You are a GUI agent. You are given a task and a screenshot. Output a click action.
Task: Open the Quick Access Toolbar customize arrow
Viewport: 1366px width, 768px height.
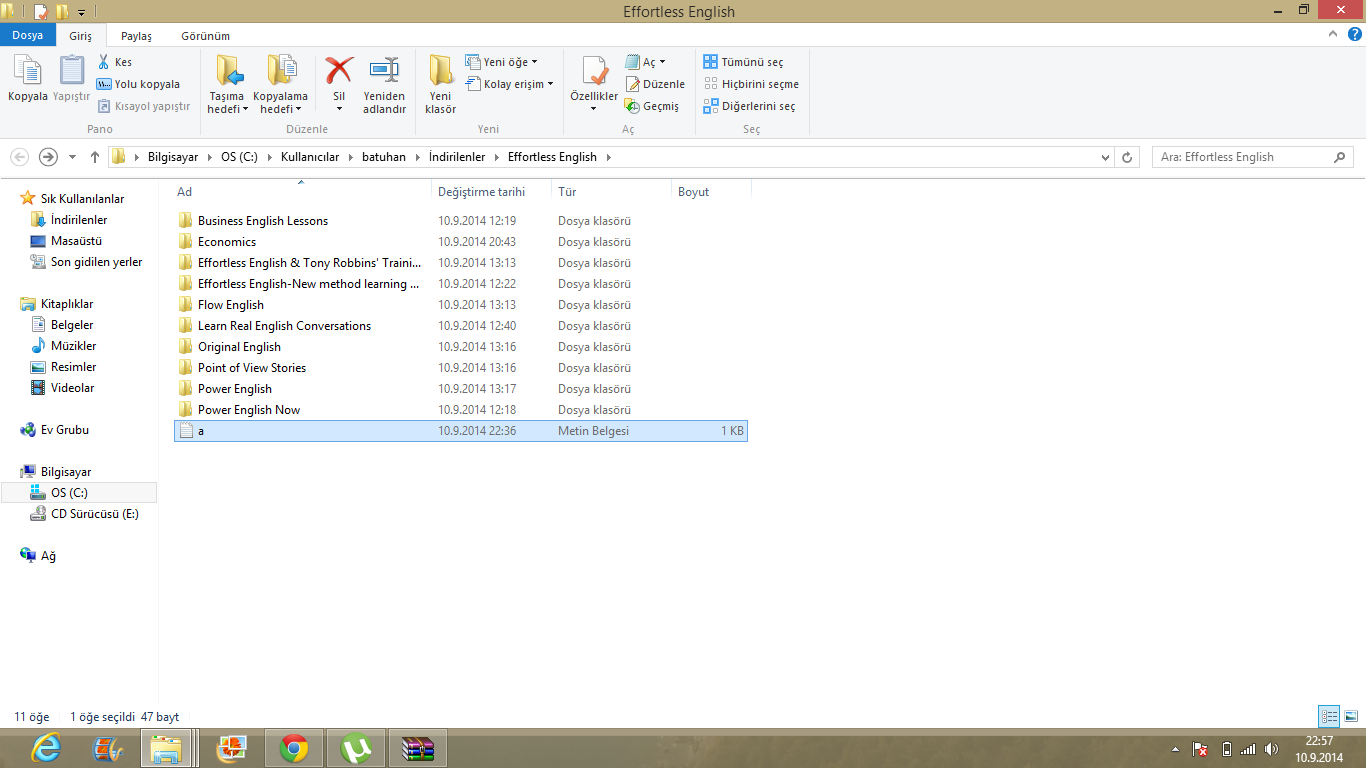coord(81,12)
